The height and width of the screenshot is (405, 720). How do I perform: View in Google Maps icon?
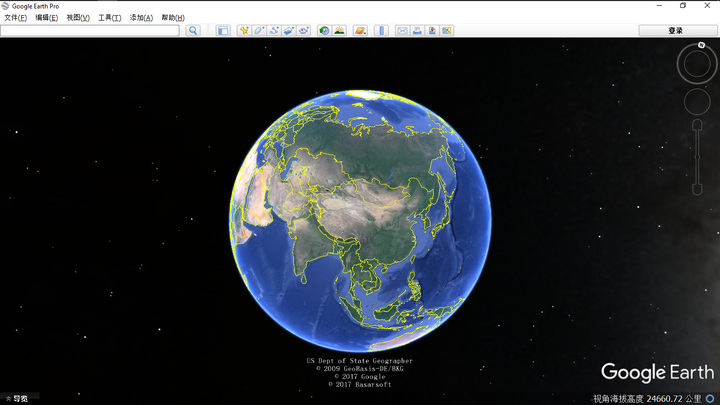pos(447,30)
